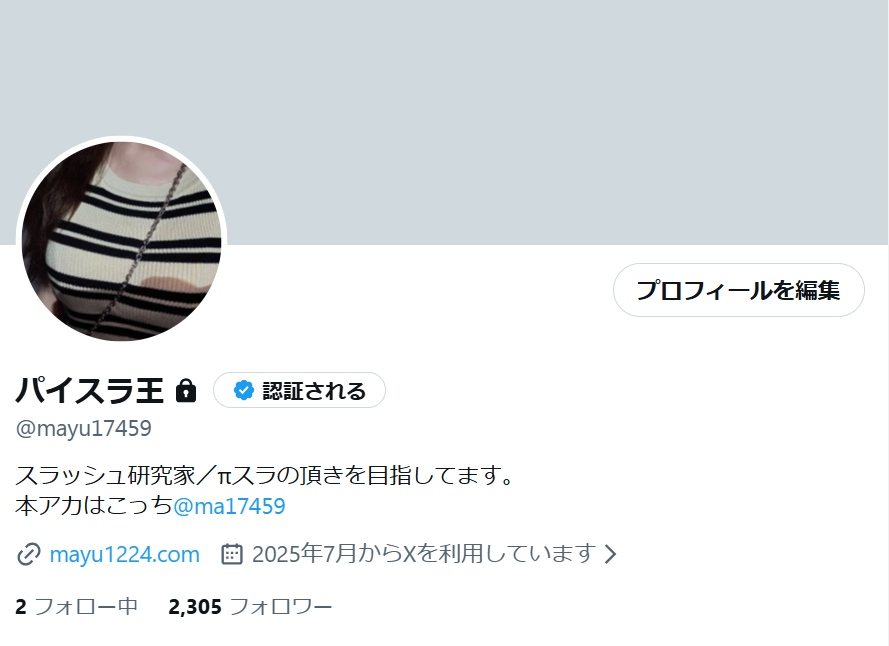The width and height of the screenshot is (889, 646).
Task: Open the 2,305 フォロワー followers list
Action: 250,607
